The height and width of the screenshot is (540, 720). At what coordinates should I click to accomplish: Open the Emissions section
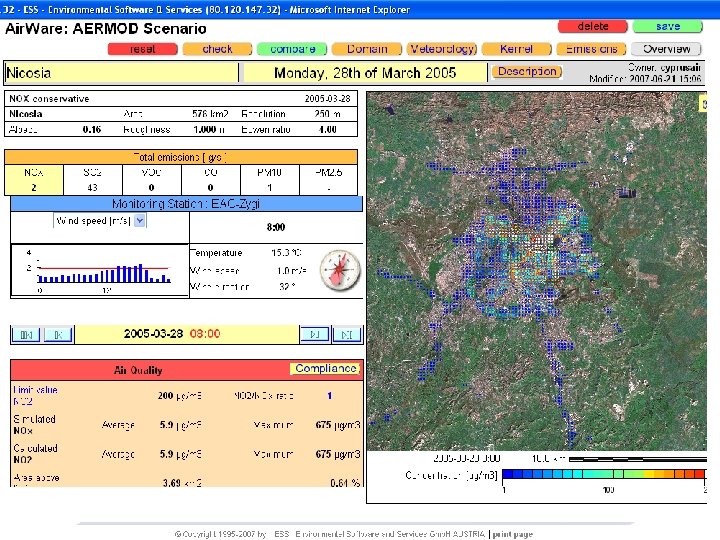point(591,49)
